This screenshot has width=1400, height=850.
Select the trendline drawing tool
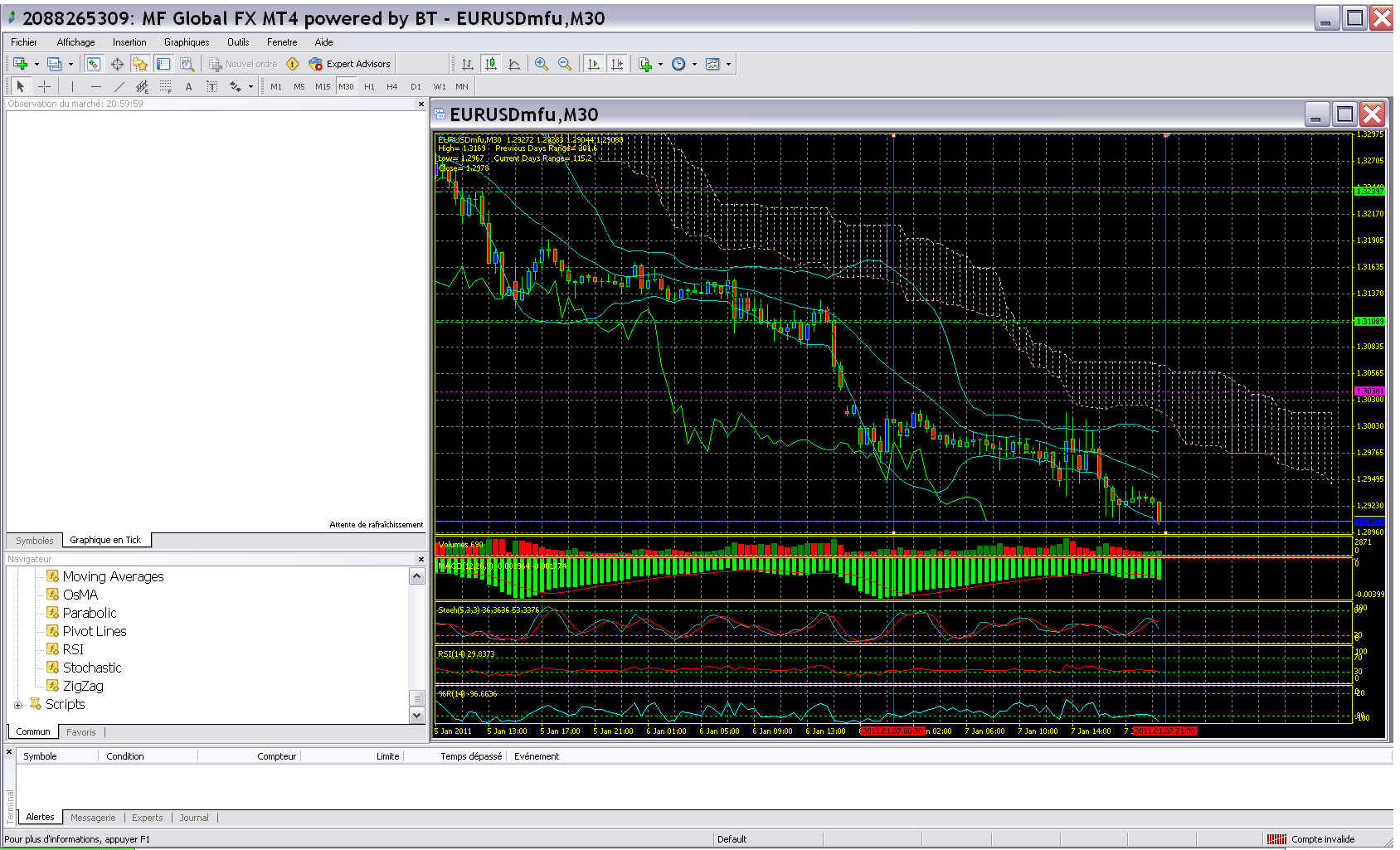[119, 86]
